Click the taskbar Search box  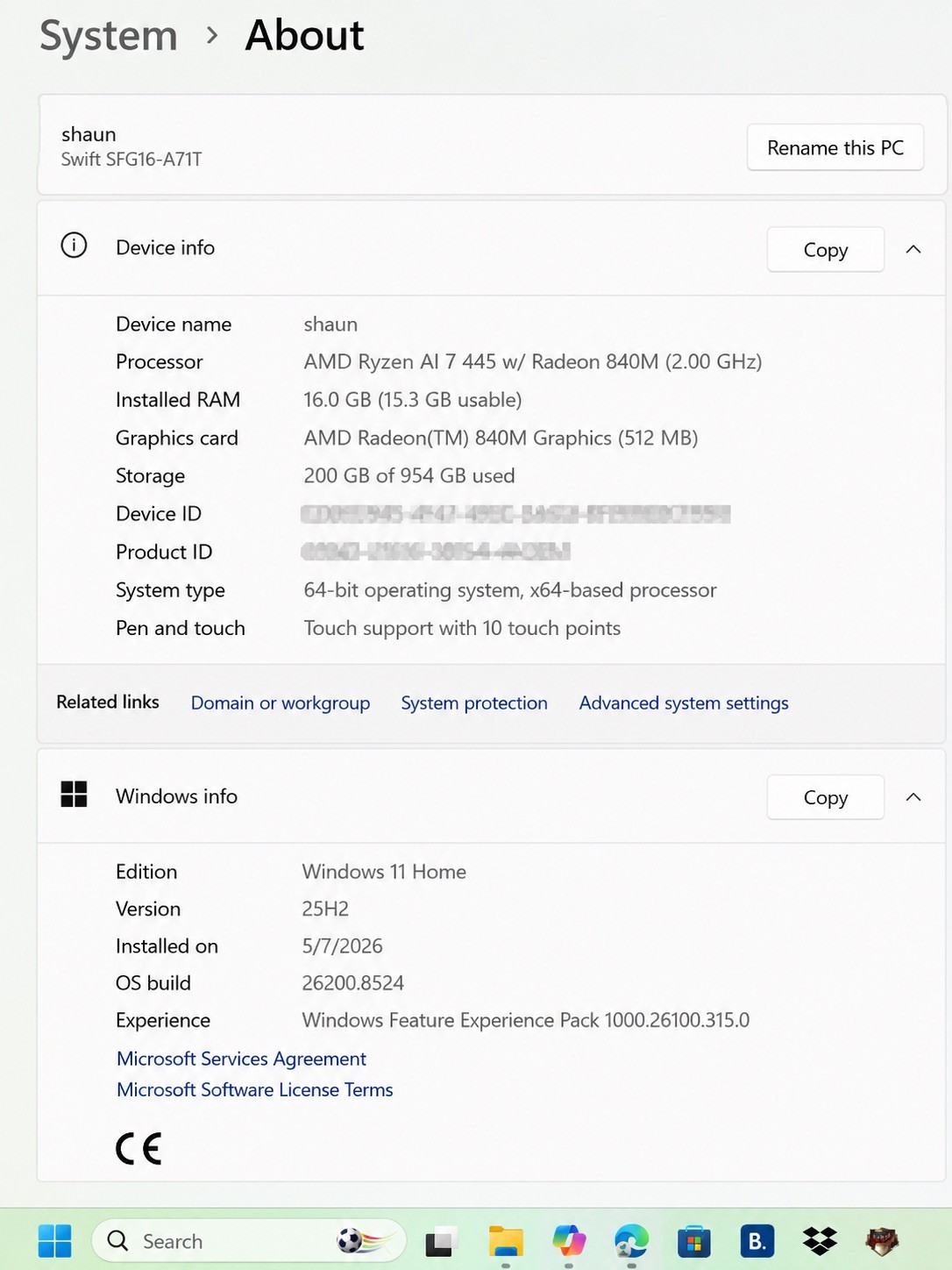coord(249,1241)
